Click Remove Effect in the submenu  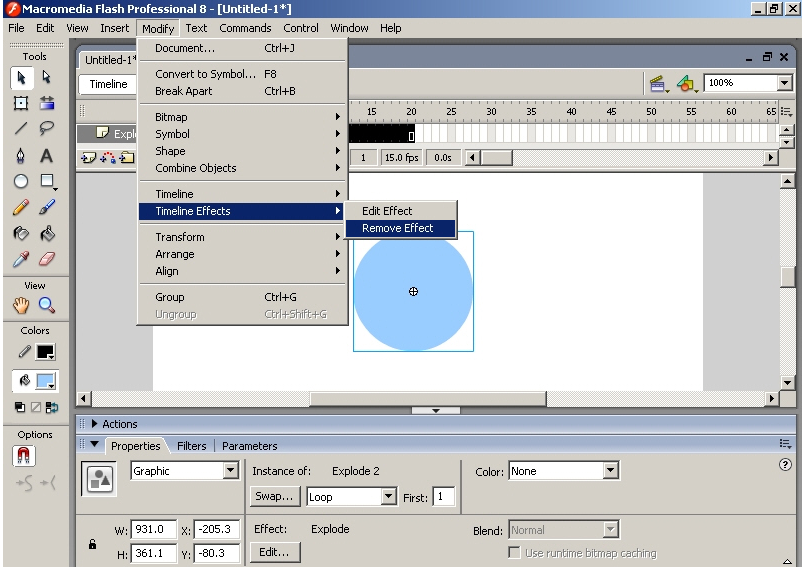(398, 228)
